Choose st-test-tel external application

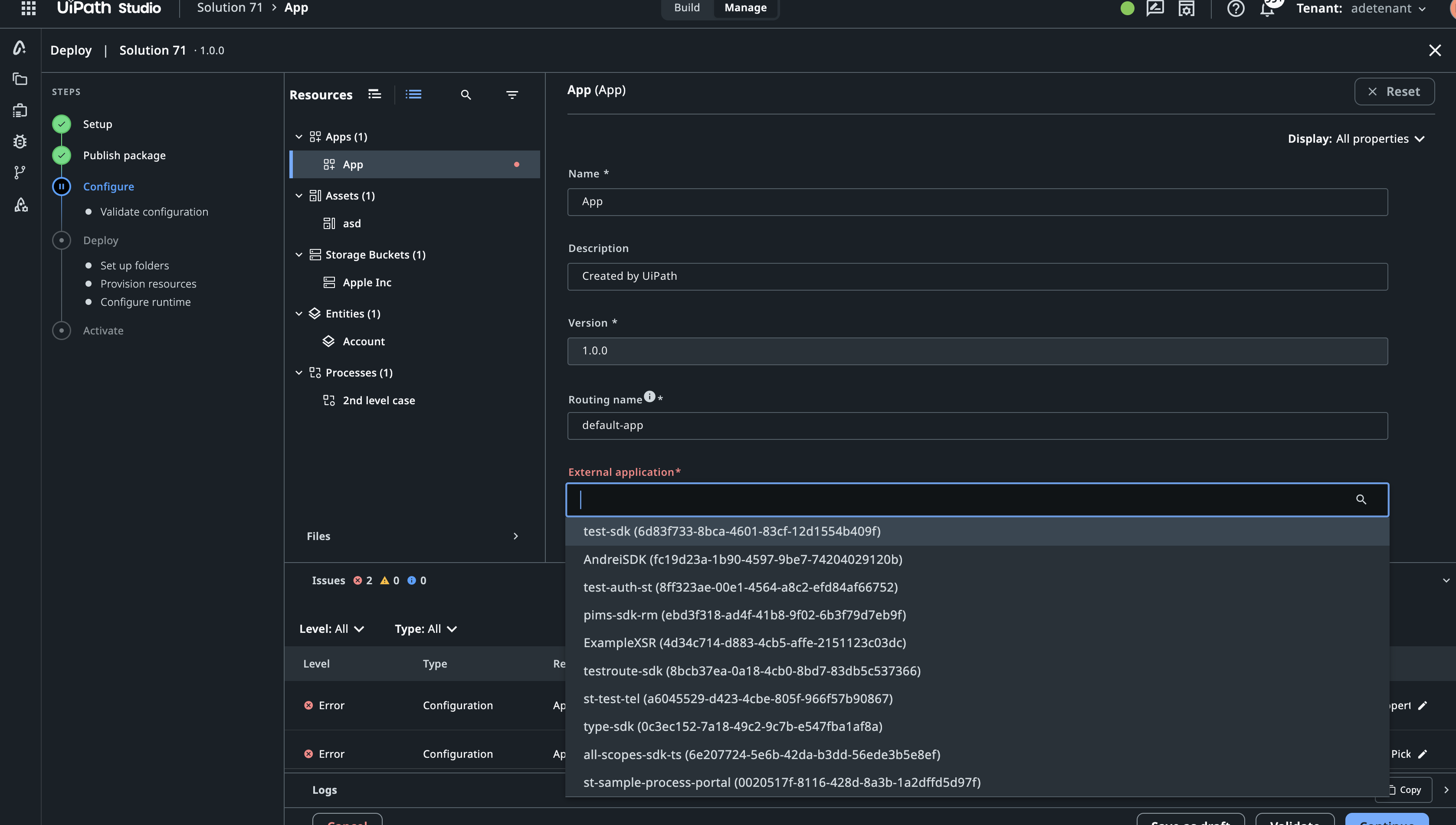click(977, 699)
